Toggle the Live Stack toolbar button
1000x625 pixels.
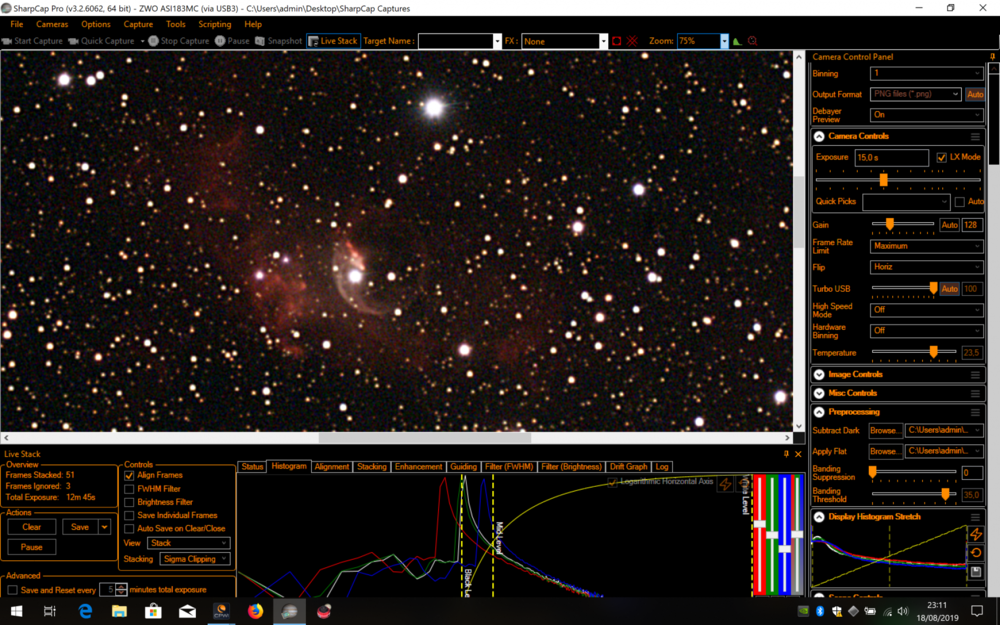click(x=333, y=41)
